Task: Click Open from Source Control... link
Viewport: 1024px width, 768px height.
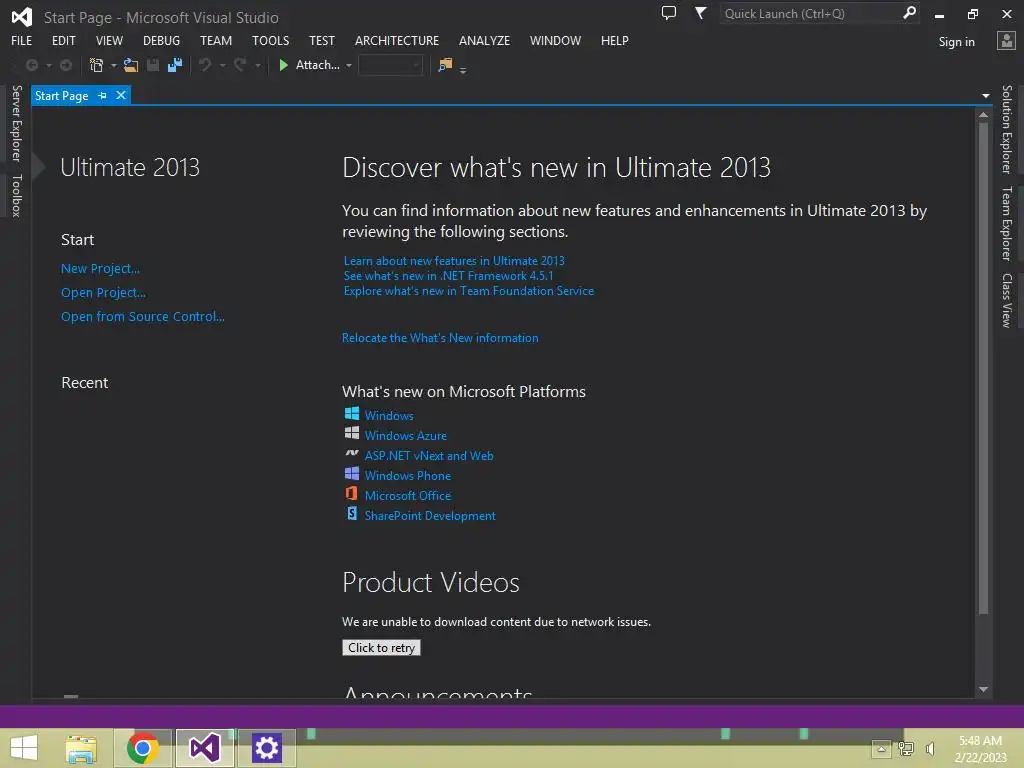Action: [142, 317]
